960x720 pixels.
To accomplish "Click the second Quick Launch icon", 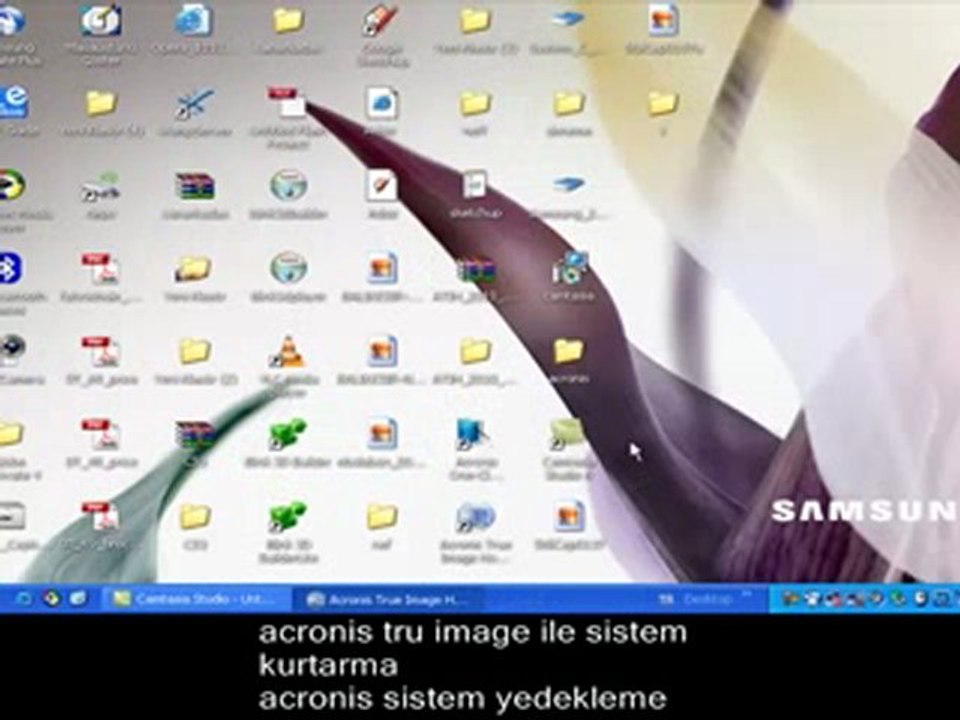I will click(x=51, y=598).
